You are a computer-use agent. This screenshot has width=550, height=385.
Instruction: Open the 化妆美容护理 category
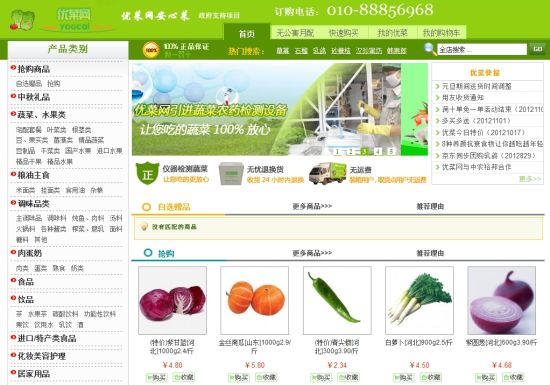pyautogui.click(x=41, y=356)
